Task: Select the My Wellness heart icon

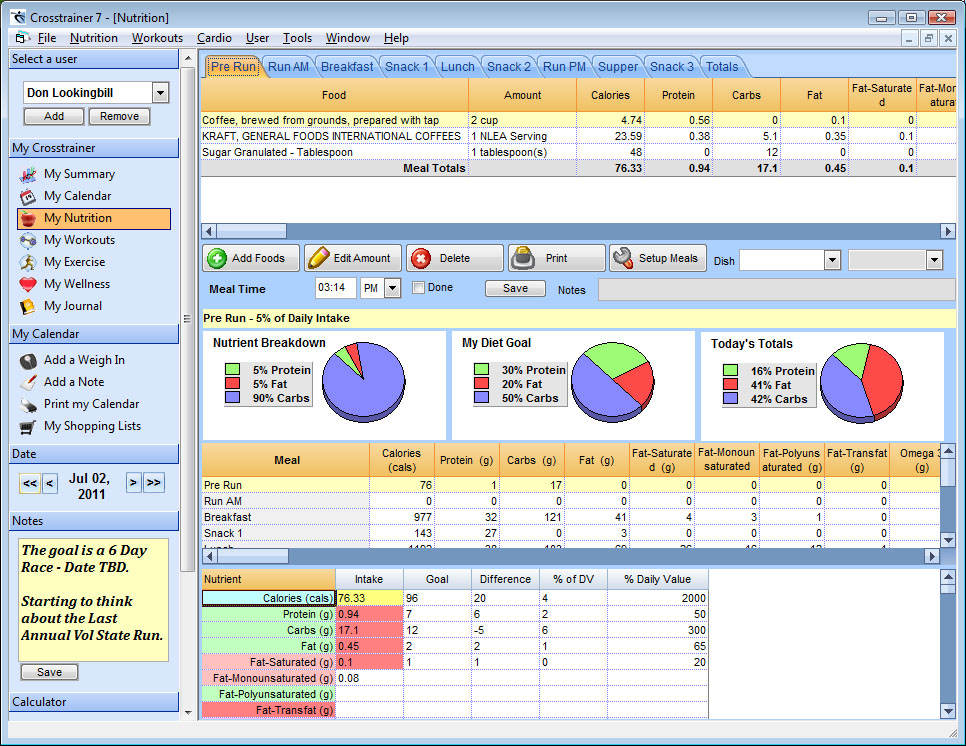Action: (28, 285)
